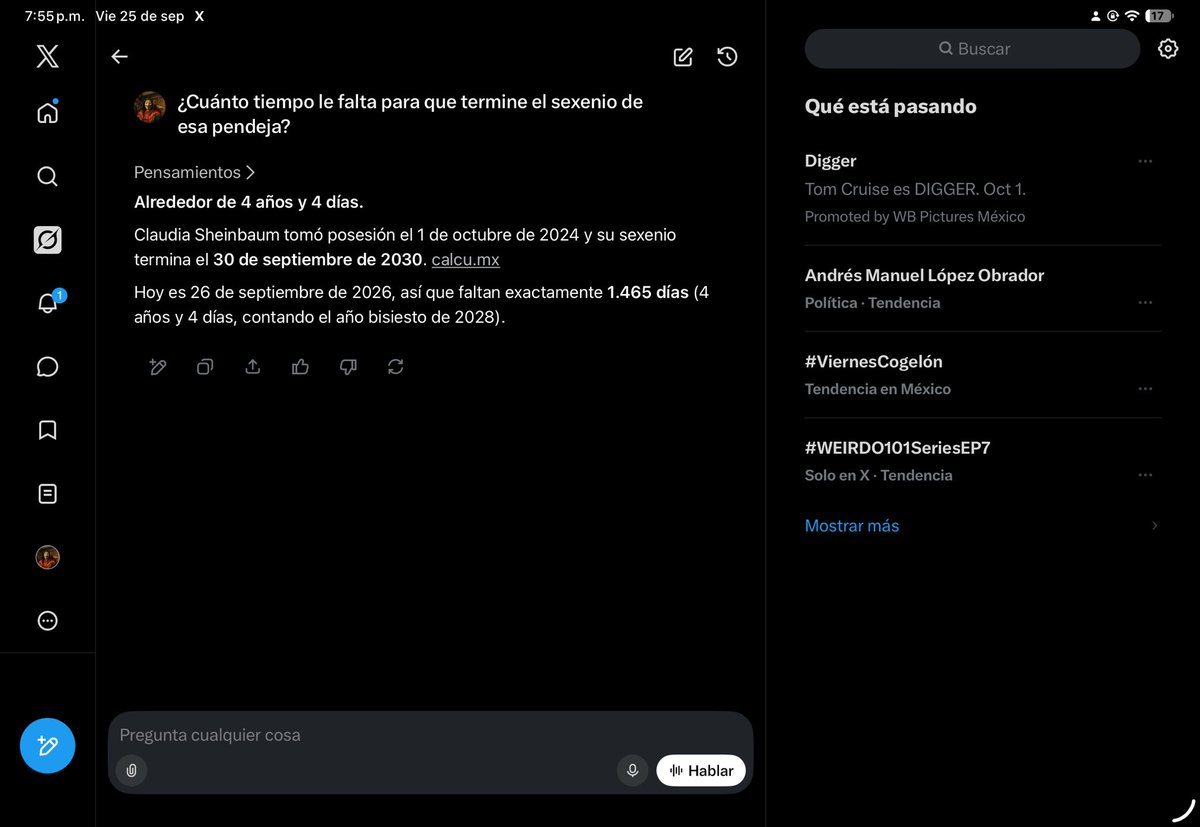Screen dimensions: 1200x827
Task: Open Bookmarks icon in sidebar
Action: 47,430
